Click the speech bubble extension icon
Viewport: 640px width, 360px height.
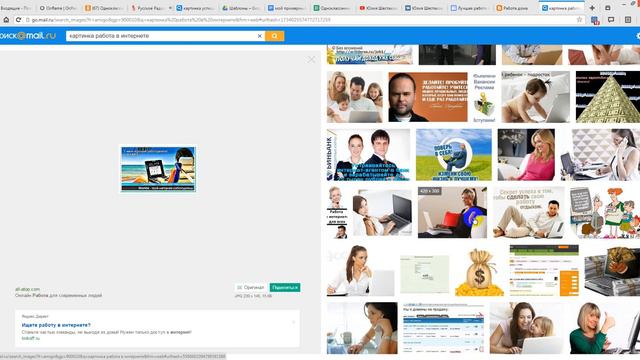pyautogui.click(x=611, y=20)
